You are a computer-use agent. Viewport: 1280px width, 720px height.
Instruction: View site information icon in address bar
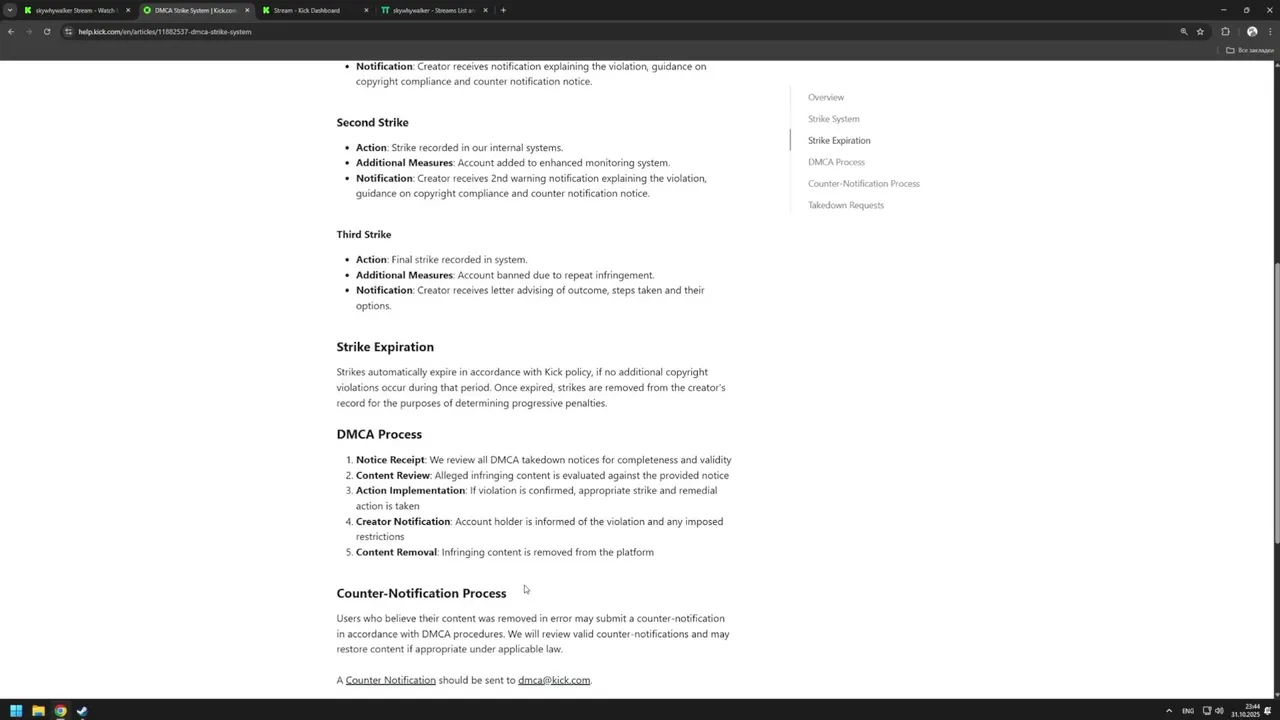click(x=69, y=31)
